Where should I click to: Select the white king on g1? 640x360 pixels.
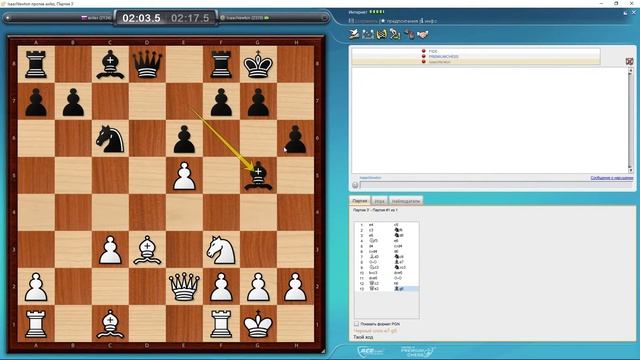coord(258,324)
